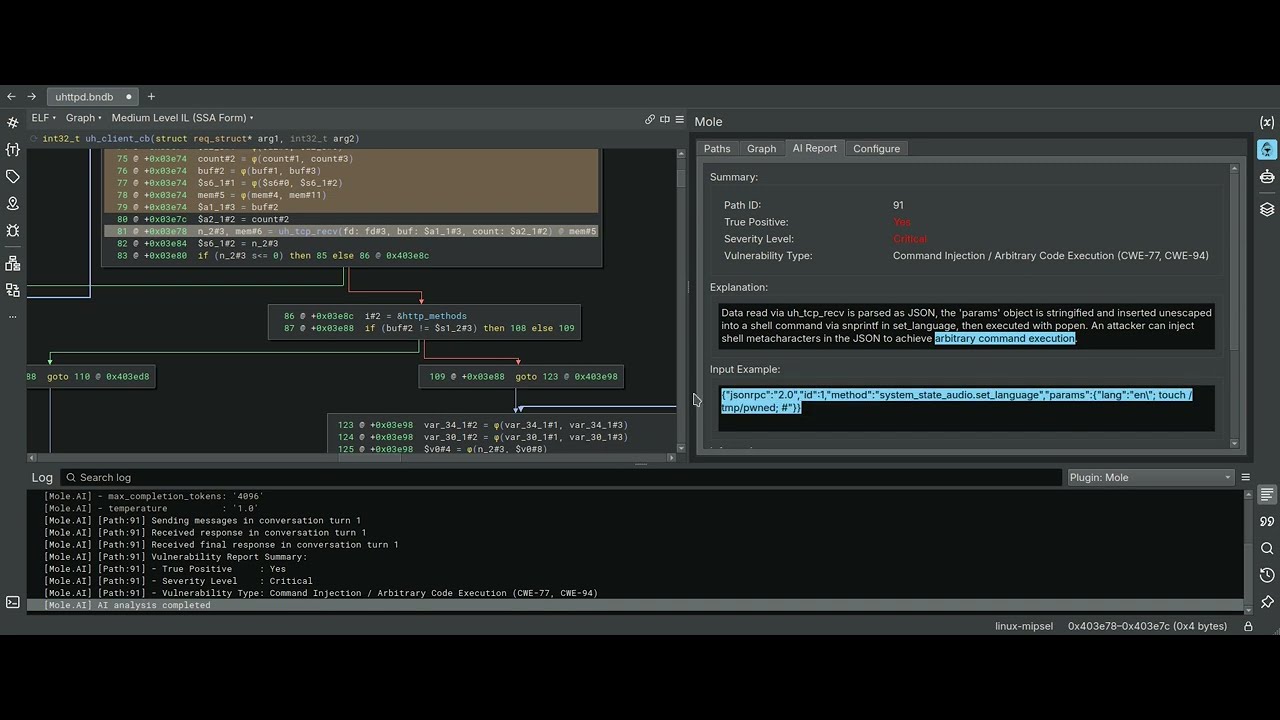Select the Mole icon in right sidebar
The width and height of the screenshot is (1280, 720).
1267,148
